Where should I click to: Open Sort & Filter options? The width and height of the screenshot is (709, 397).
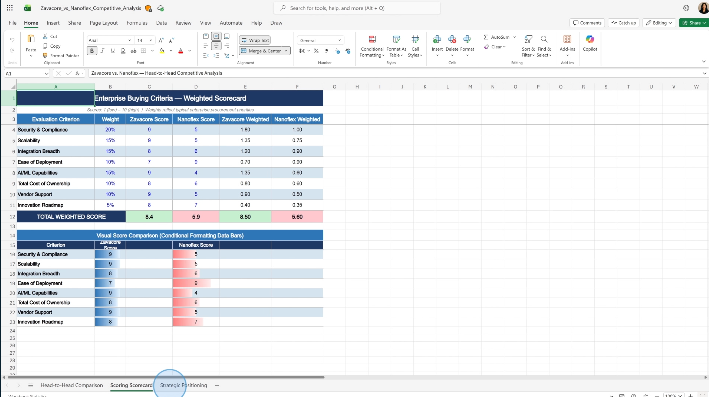coord(528,46)
